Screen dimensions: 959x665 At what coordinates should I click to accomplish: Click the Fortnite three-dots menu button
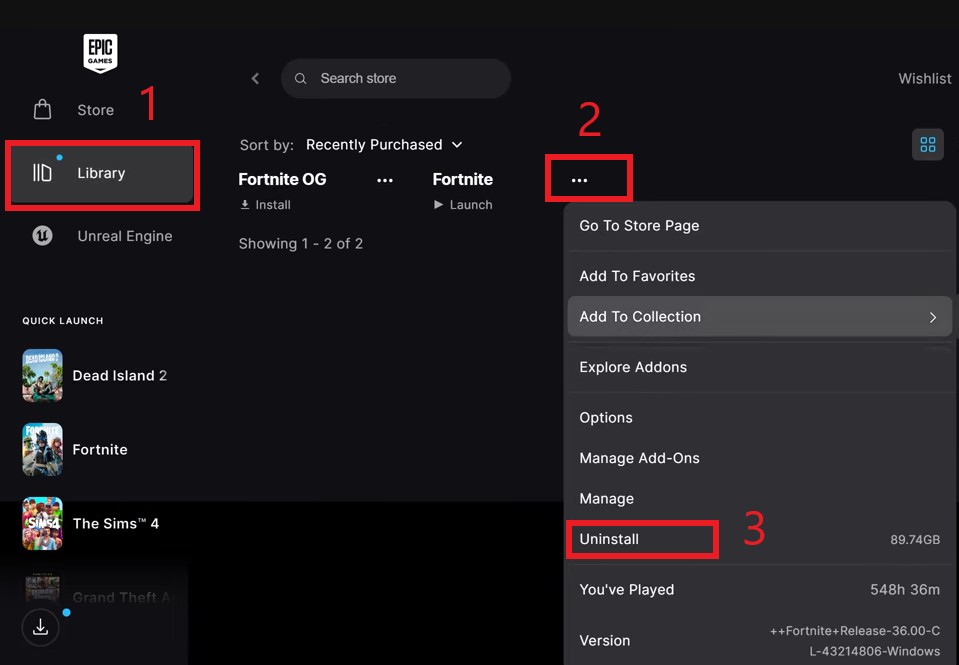pyautogui.click(x=579, y=180)
